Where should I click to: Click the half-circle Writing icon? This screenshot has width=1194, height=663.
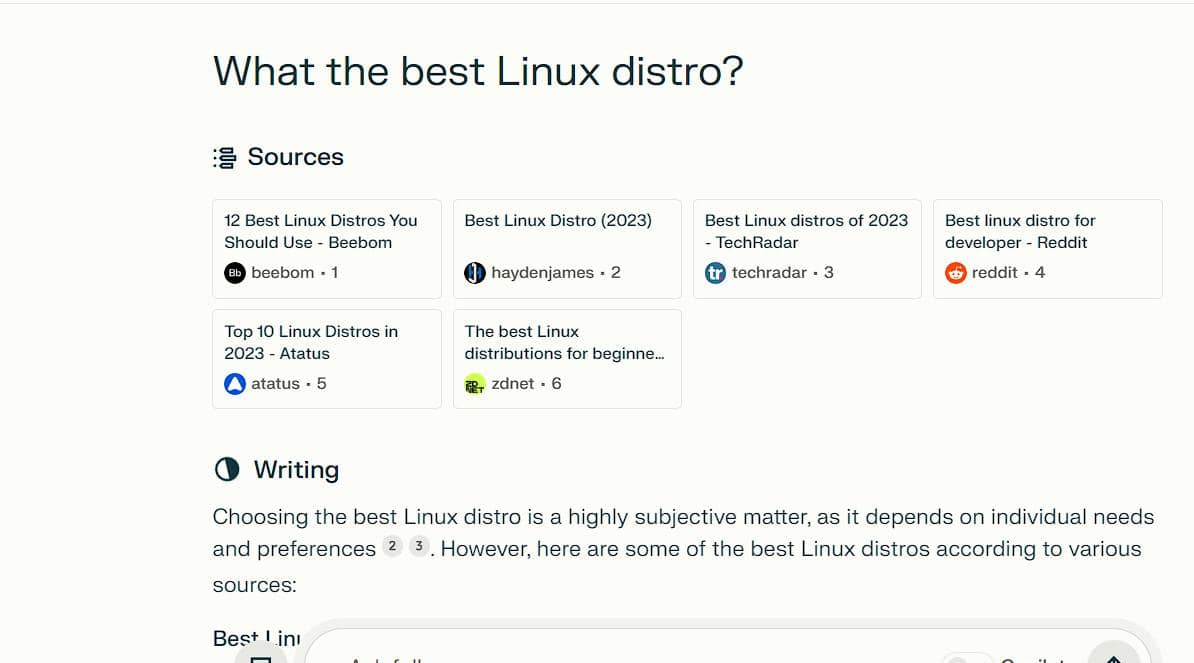(227, 470)
